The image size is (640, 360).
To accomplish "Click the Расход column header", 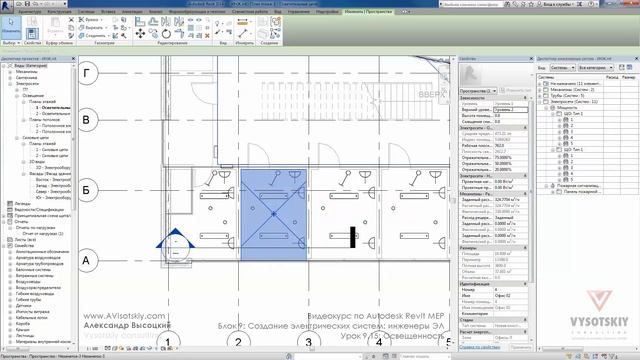I will 611,77.
